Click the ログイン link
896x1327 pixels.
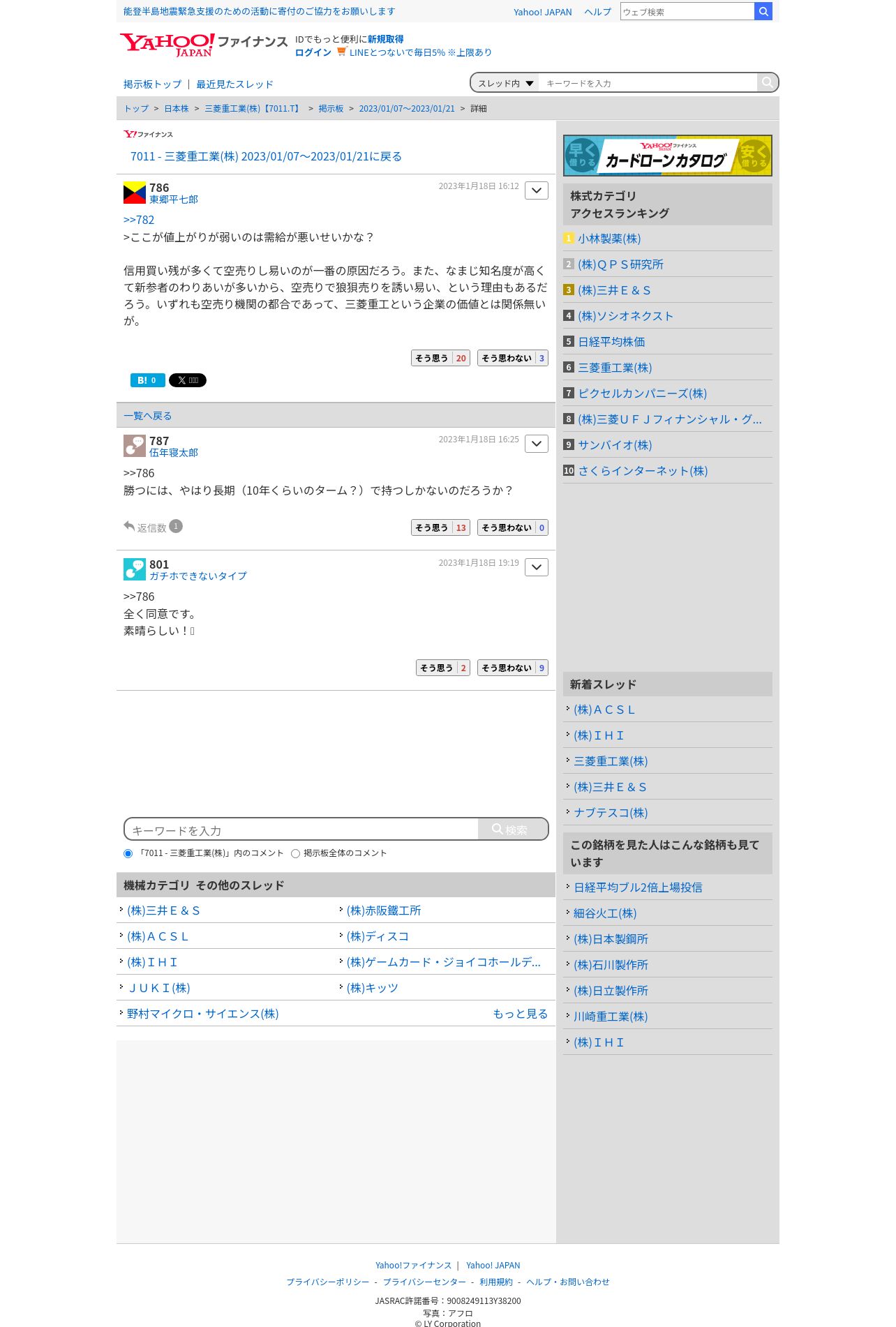313,52
